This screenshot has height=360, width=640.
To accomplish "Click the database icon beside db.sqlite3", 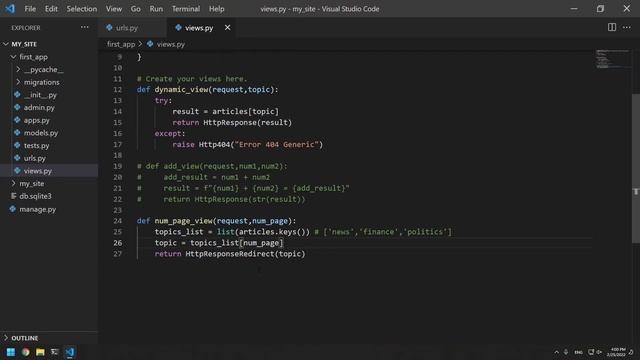I will 13,196.
